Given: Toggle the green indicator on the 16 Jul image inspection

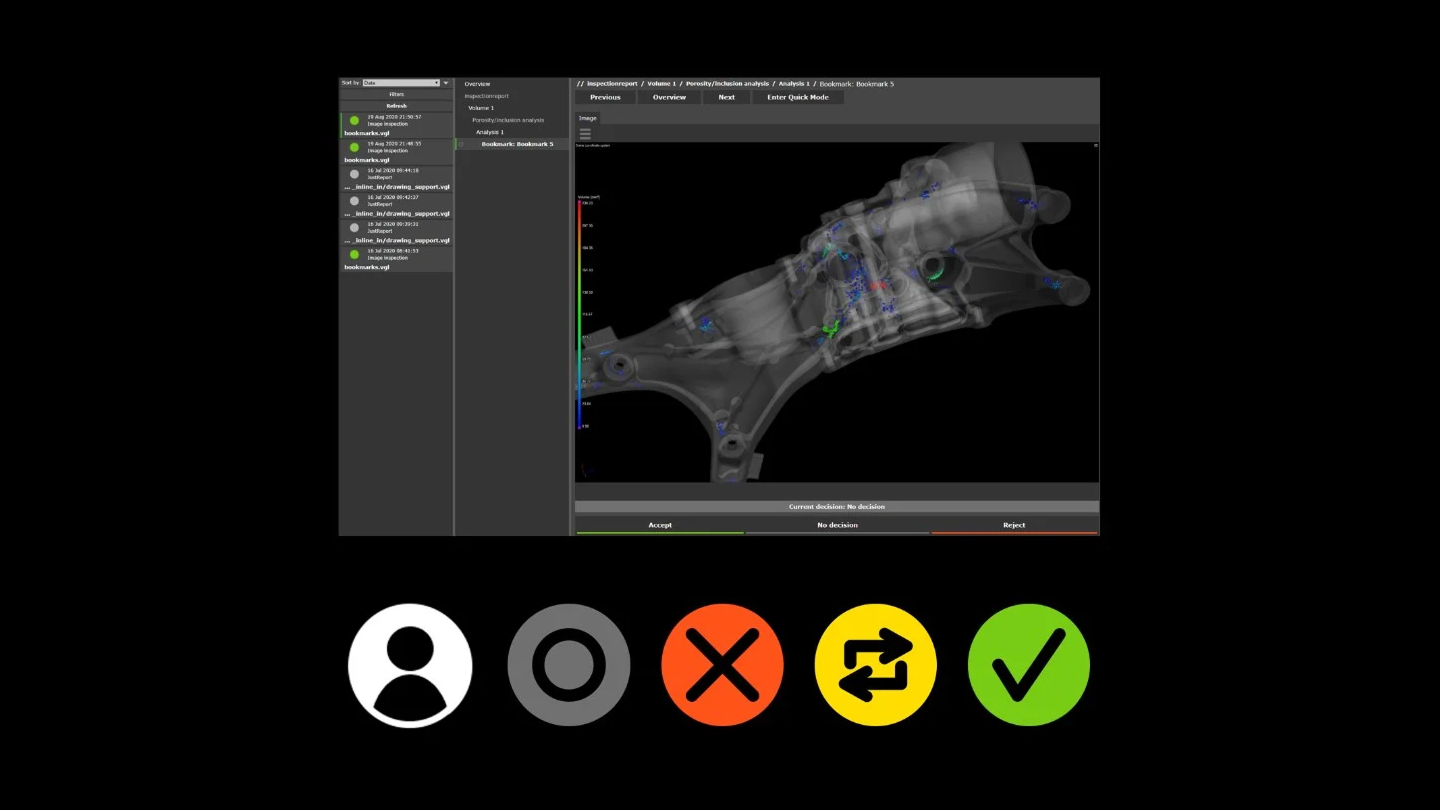Looking at the screenshot, I should (354, 254).
